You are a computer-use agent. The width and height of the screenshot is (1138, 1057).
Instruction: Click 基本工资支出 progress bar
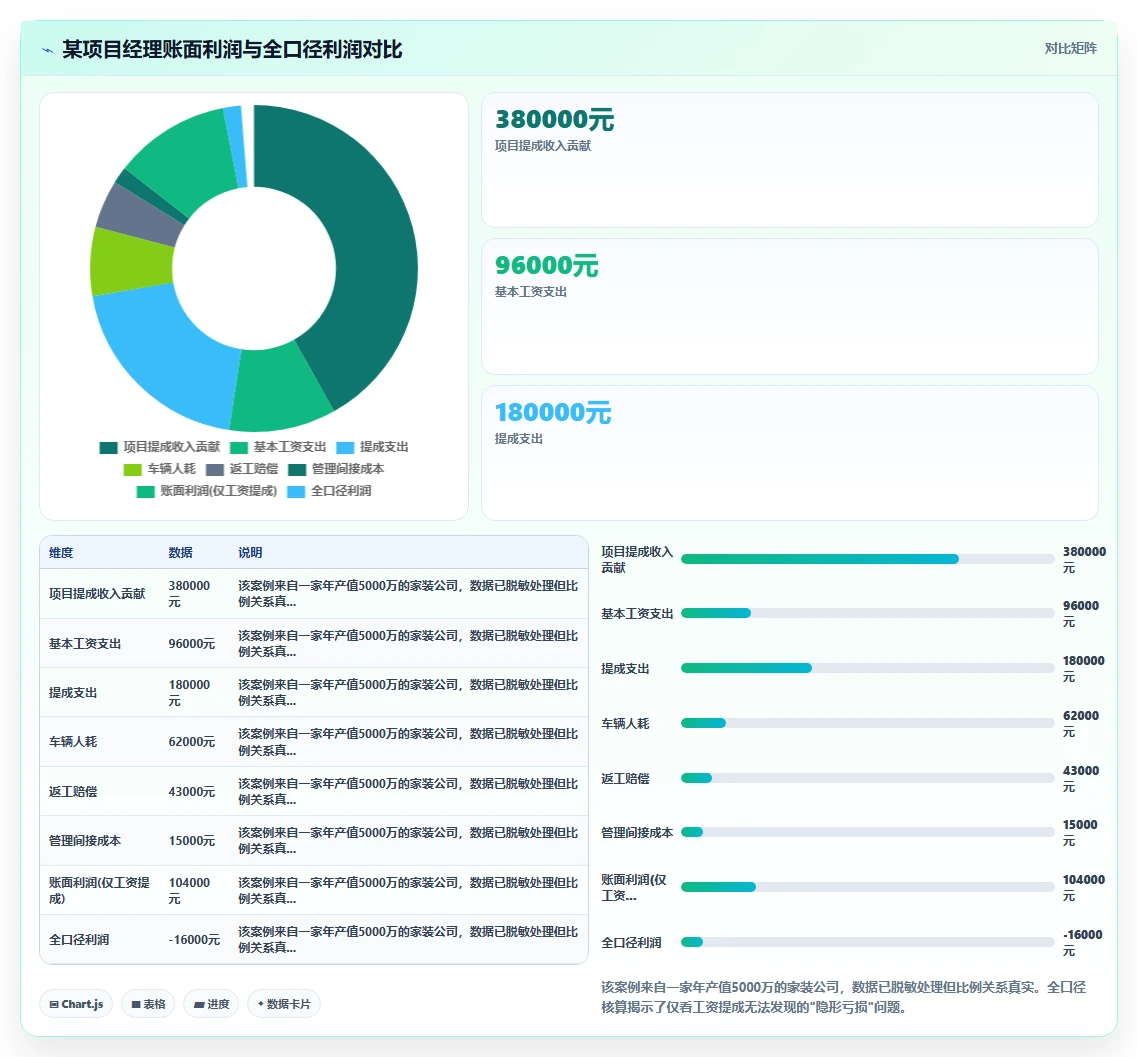point(867,613)
